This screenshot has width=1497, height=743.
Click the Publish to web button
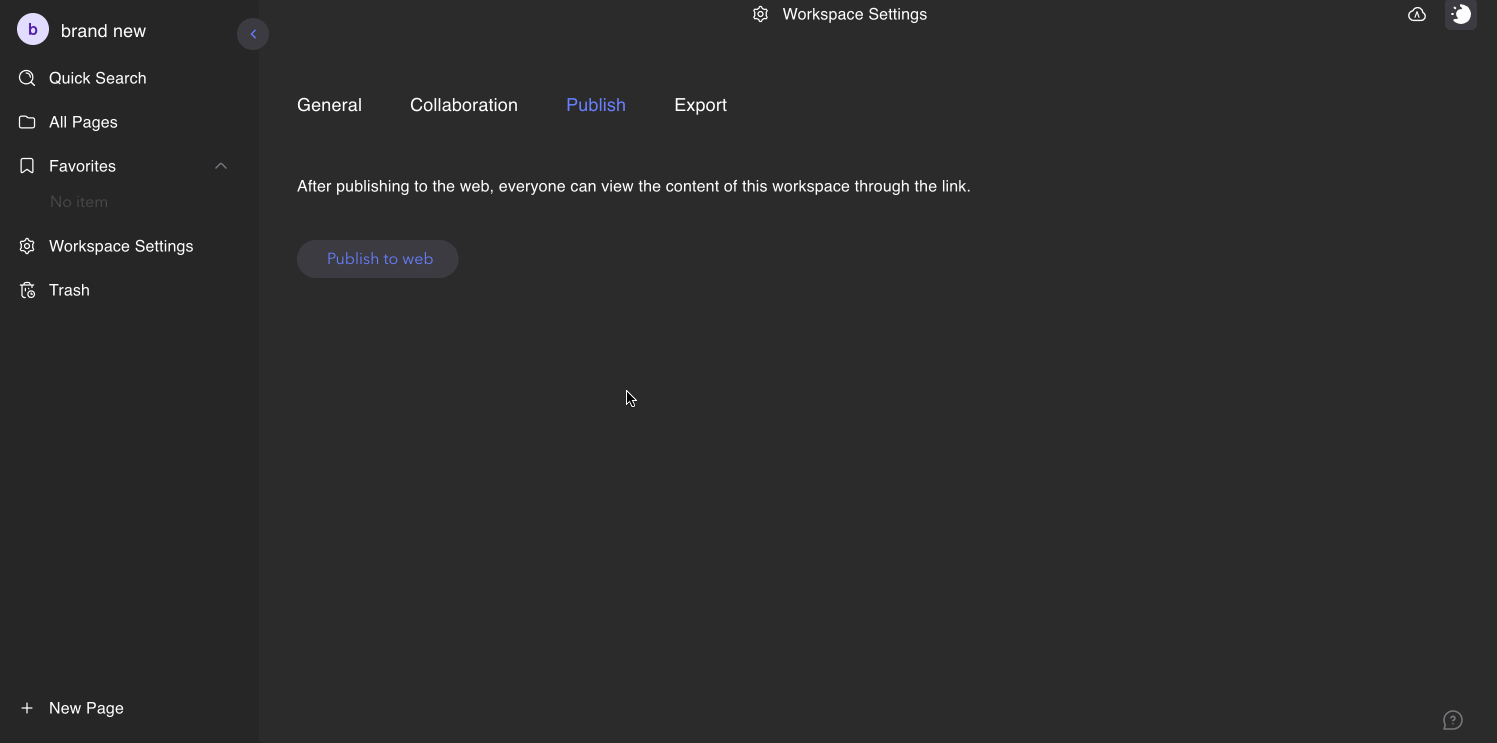coord(379,258)
